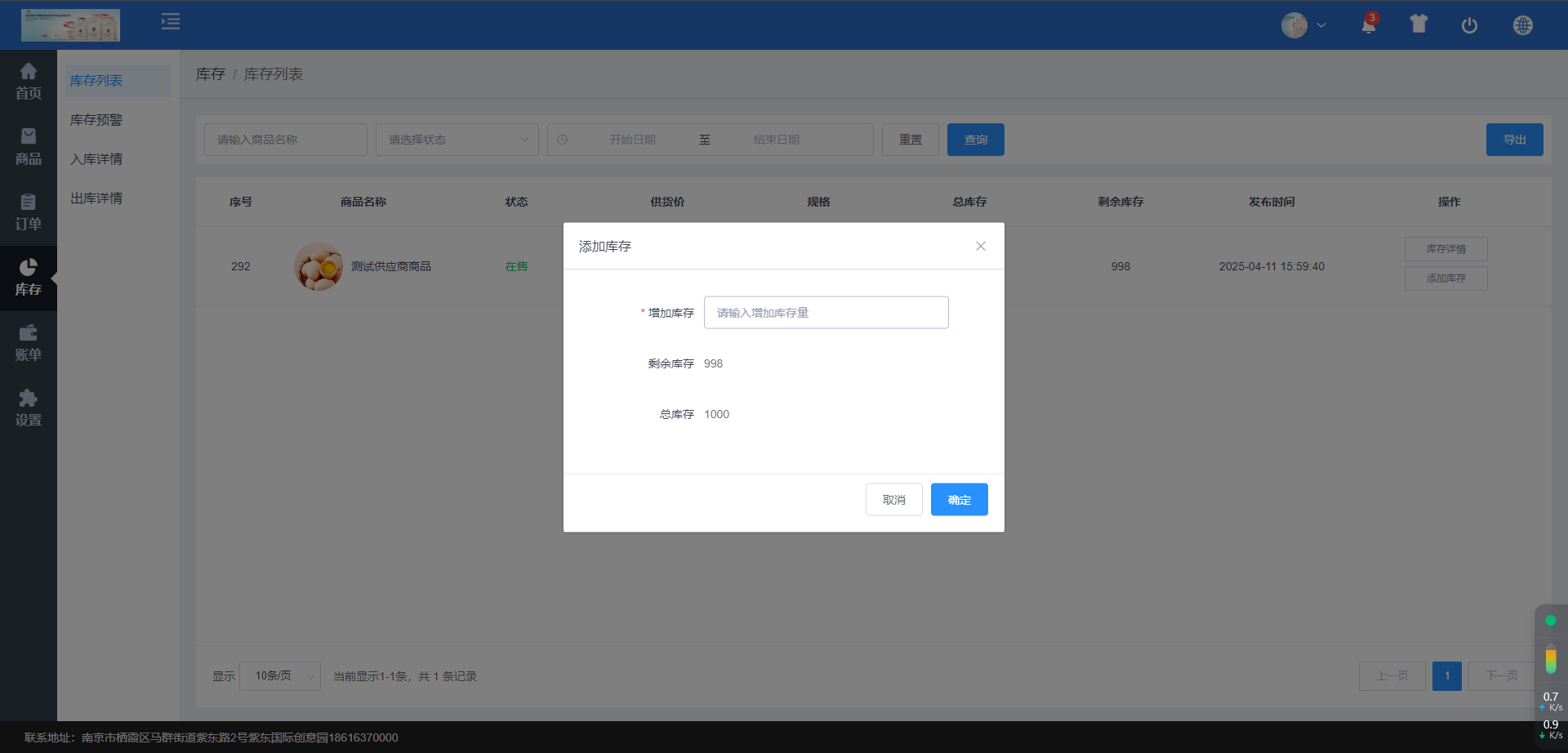Click the globe language icon
Screen dimensions: 1568x753
tap(1522, 25)
